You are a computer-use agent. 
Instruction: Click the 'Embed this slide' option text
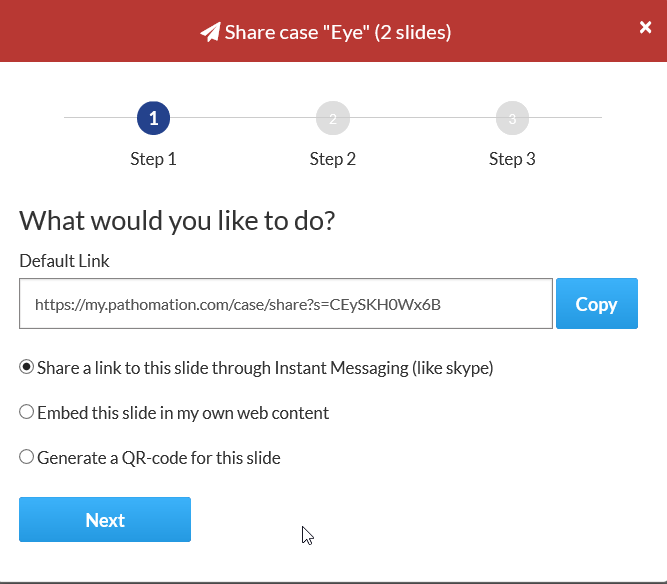point(183,412)
